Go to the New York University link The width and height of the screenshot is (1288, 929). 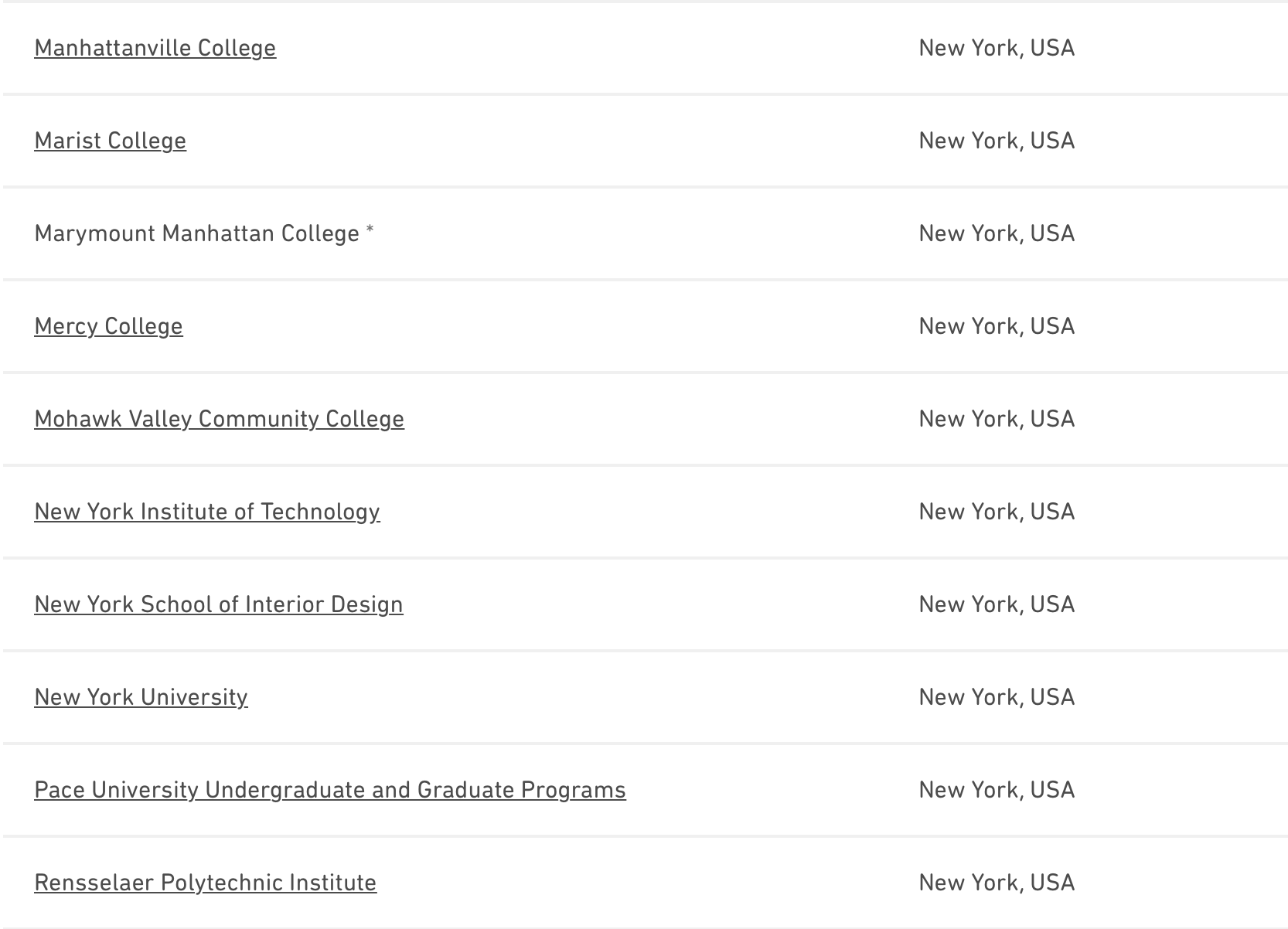pos(141,697)
